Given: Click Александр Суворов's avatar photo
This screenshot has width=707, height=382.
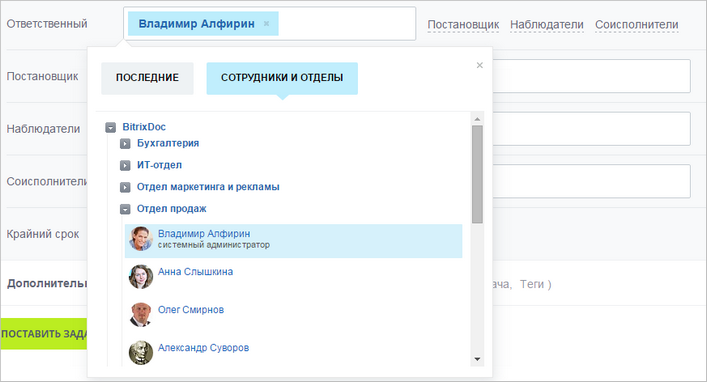Looking at the screenshot, I should click(x=141, y=352).
